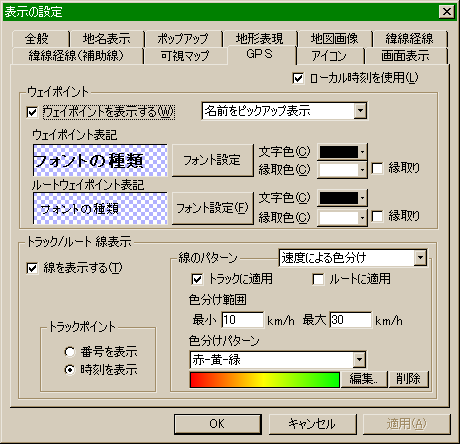The width and height of the screenshot is (460, 444).
Task: Select 番号を表示 radio button
Action: tap(69, 352)
